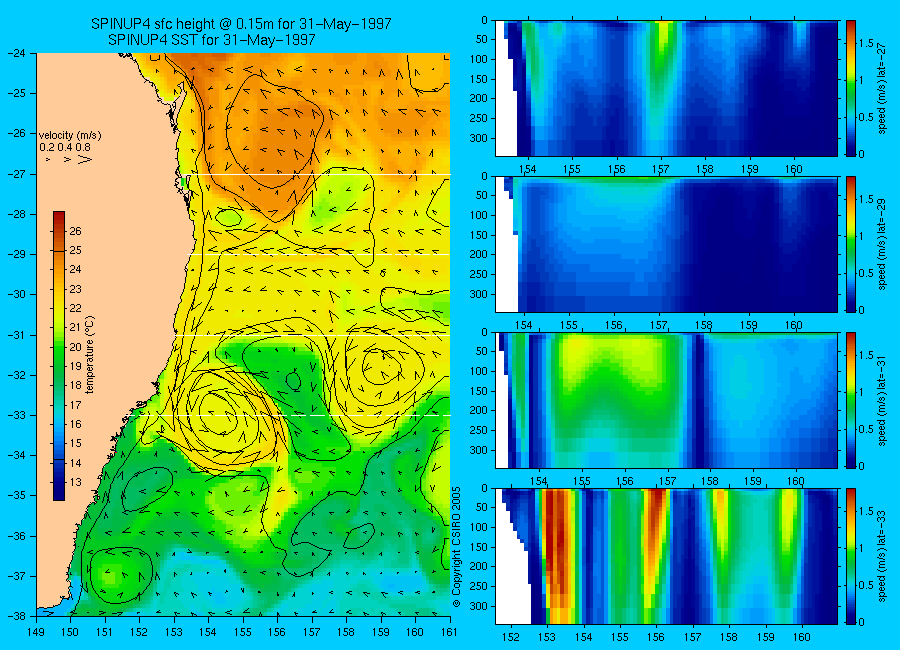Click the speed color bar beside the lat=-29 plot
The width and height of the screenshot is (900, 650).
[x=851, y=244]
